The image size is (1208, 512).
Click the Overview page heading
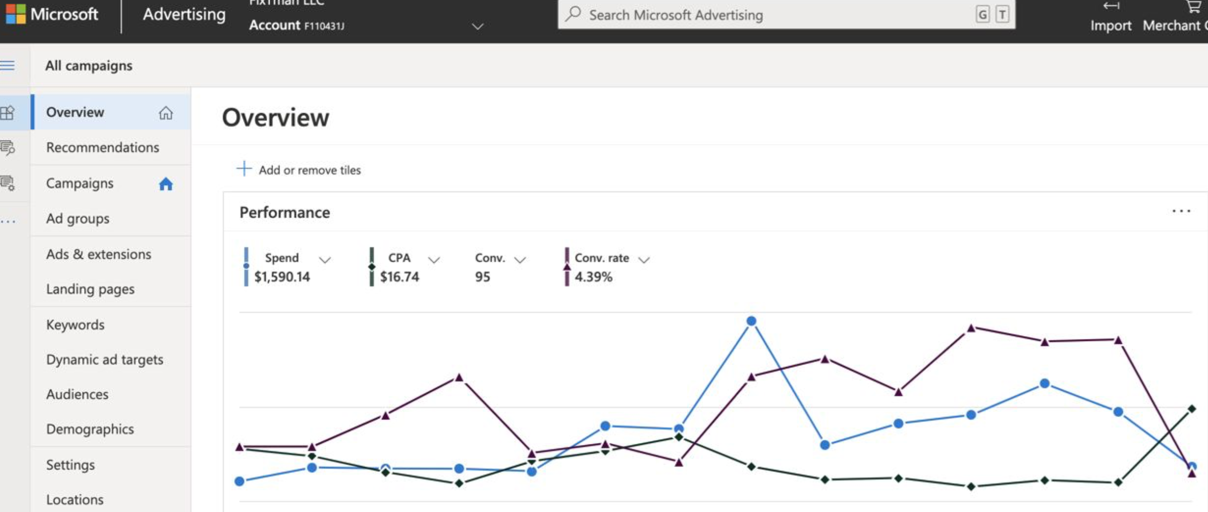tap(275, 117)
